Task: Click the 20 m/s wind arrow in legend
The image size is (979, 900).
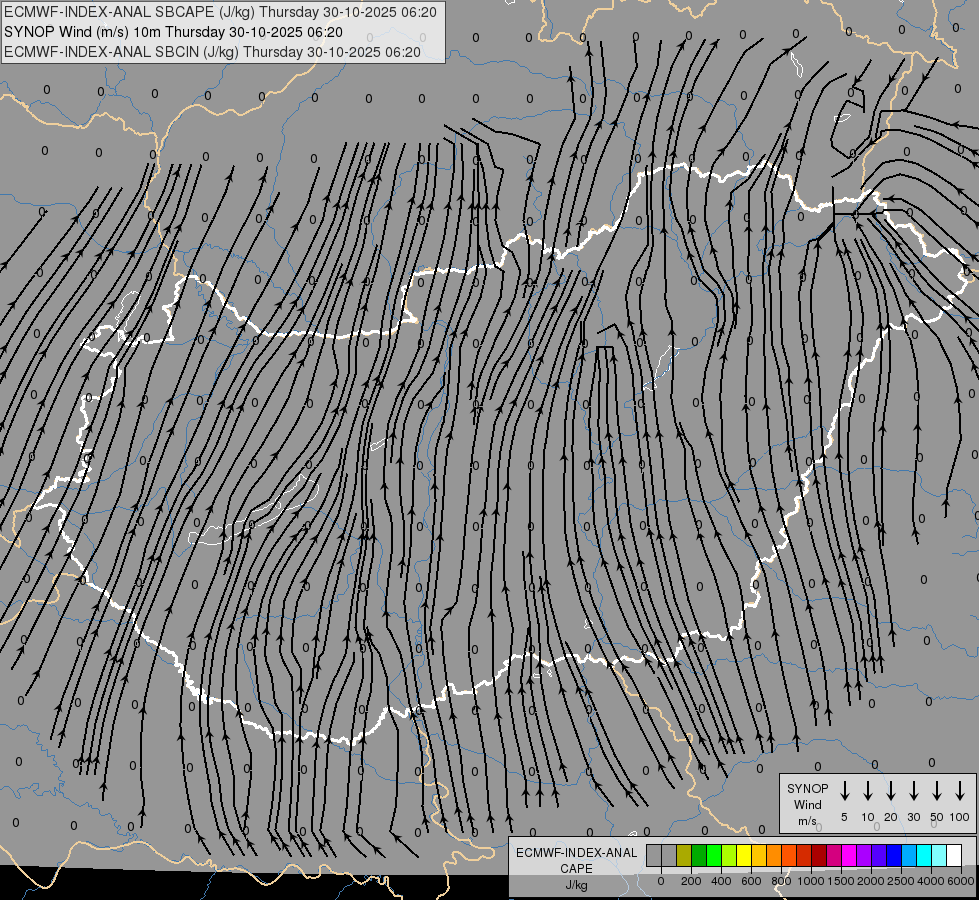Action: [890, 791]
